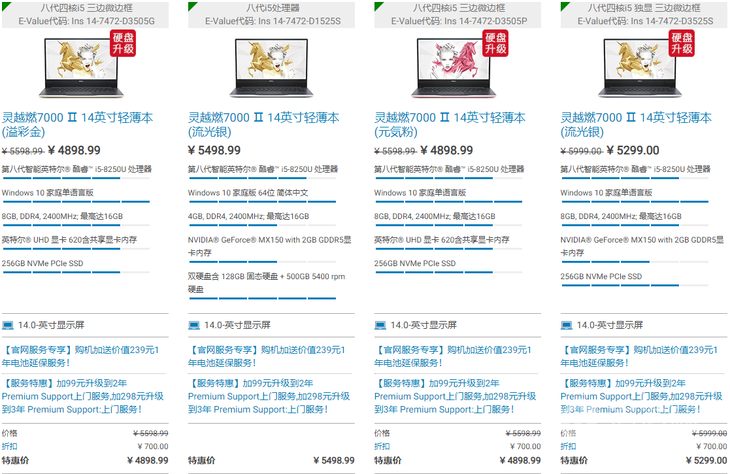Click Windows 10 家庭单语言版 in 溢彩金 card
The width and height of the screenshot is (730, 474).
47,193
